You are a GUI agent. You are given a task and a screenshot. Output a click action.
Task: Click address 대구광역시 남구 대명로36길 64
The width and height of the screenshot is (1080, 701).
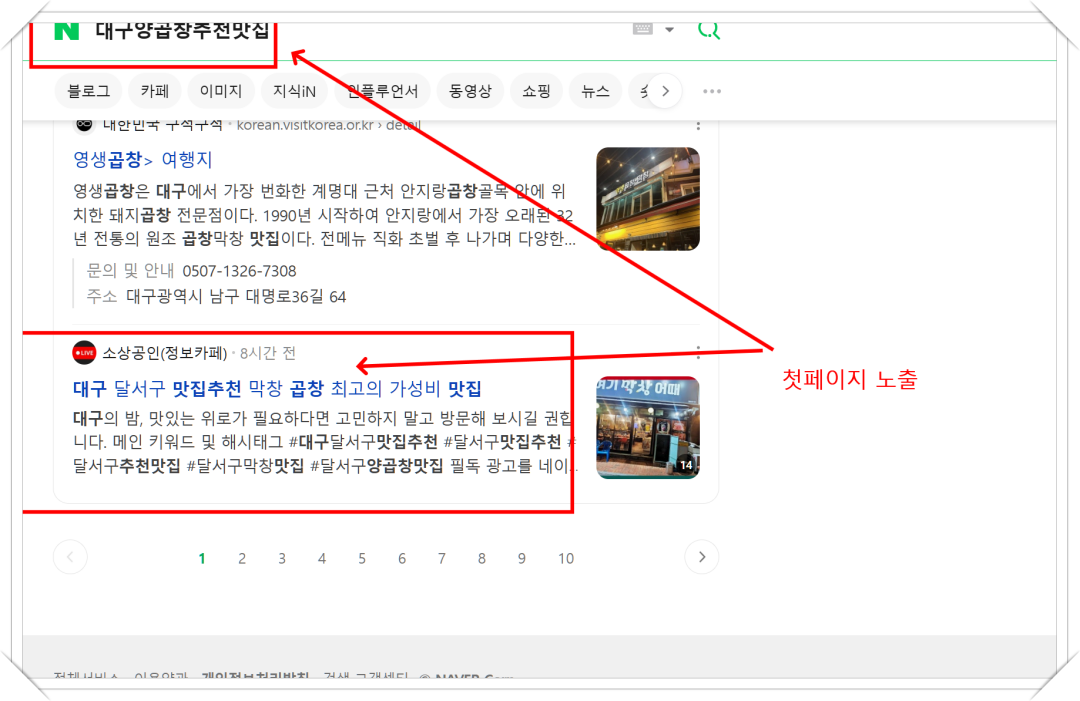[236, 297]
